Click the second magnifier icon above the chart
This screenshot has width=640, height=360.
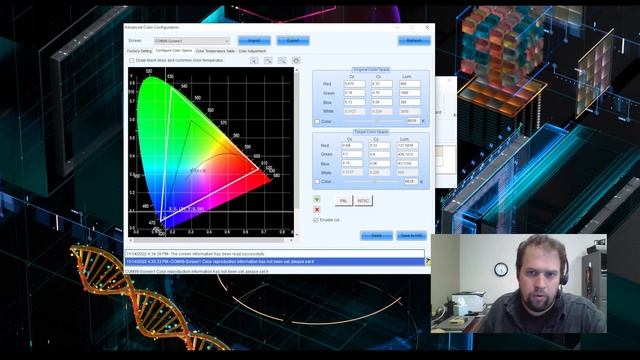coord(282,60)
